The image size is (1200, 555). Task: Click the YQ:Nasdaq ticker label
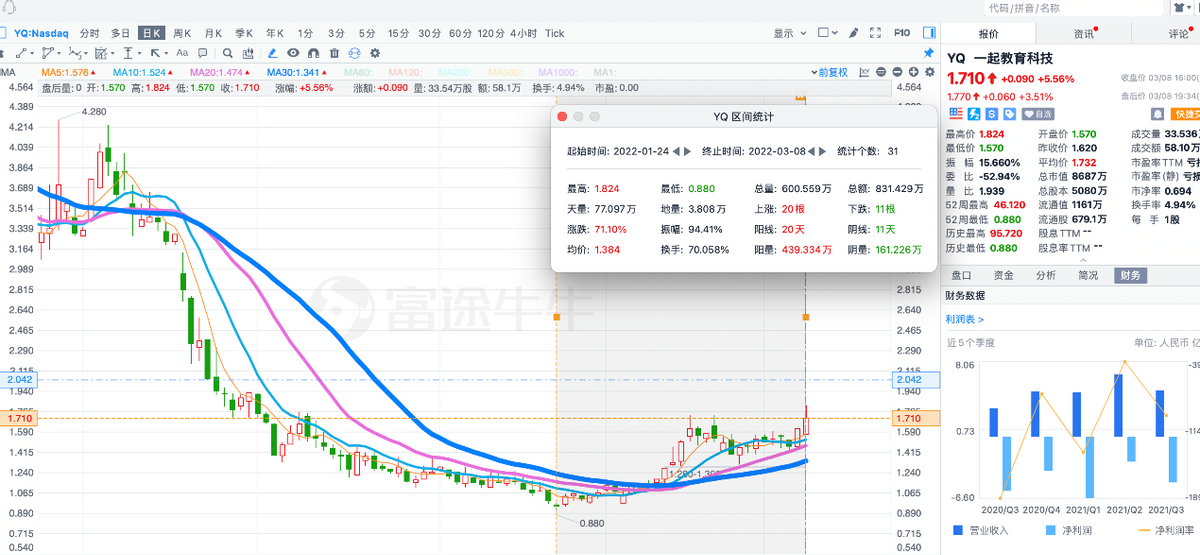41,33
